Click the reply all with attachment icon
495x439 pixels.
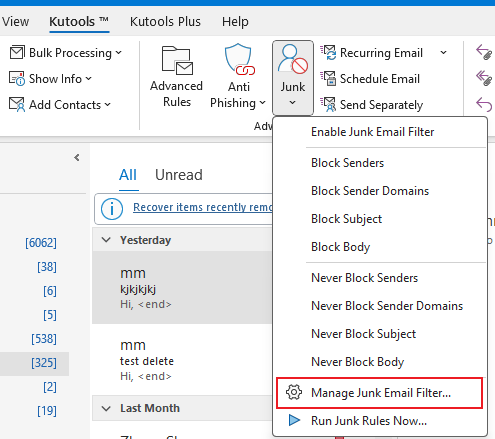coord(484,78)
